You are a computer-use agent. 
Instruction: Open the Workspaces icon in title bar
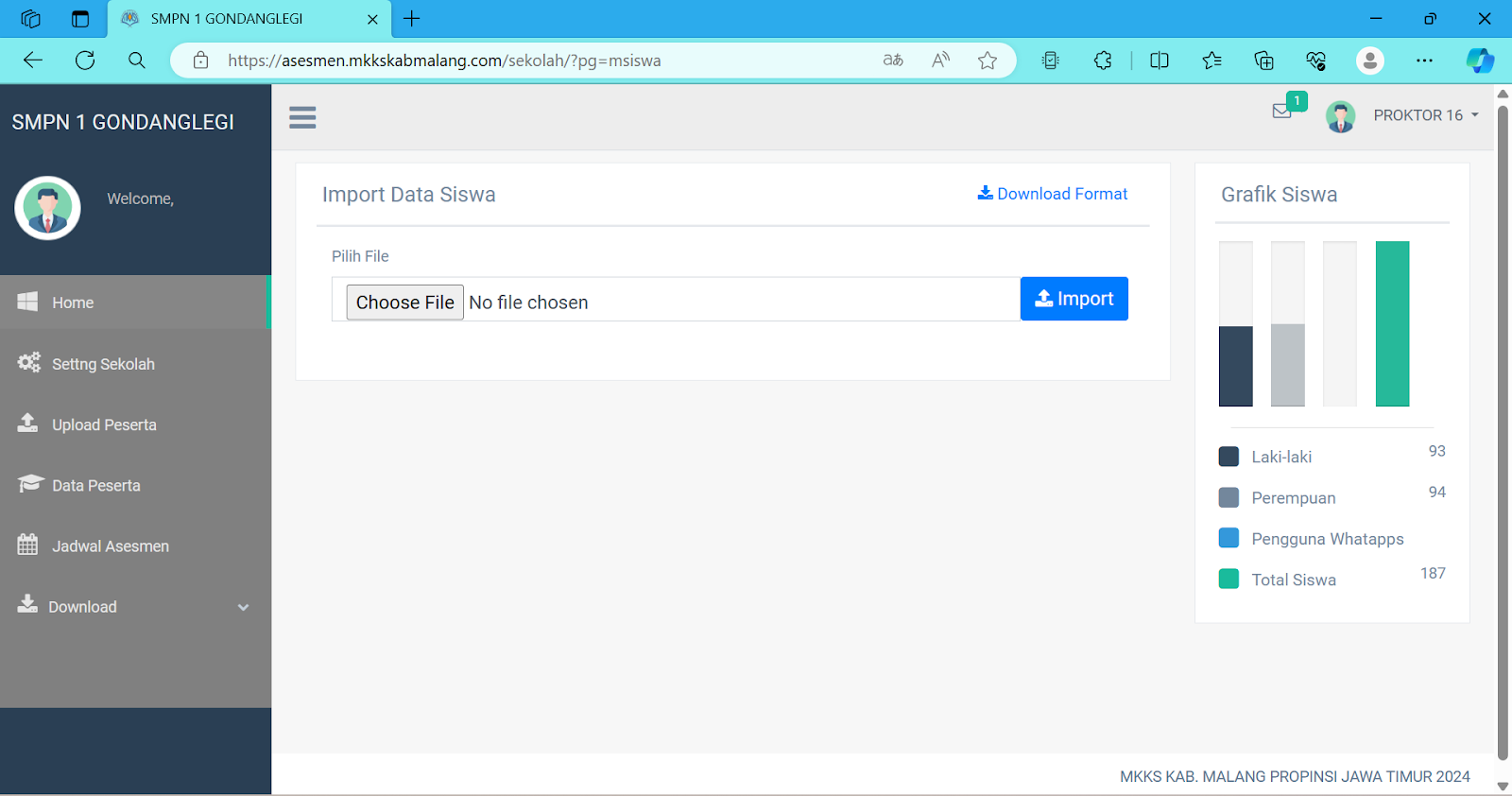tap(30, 19)
